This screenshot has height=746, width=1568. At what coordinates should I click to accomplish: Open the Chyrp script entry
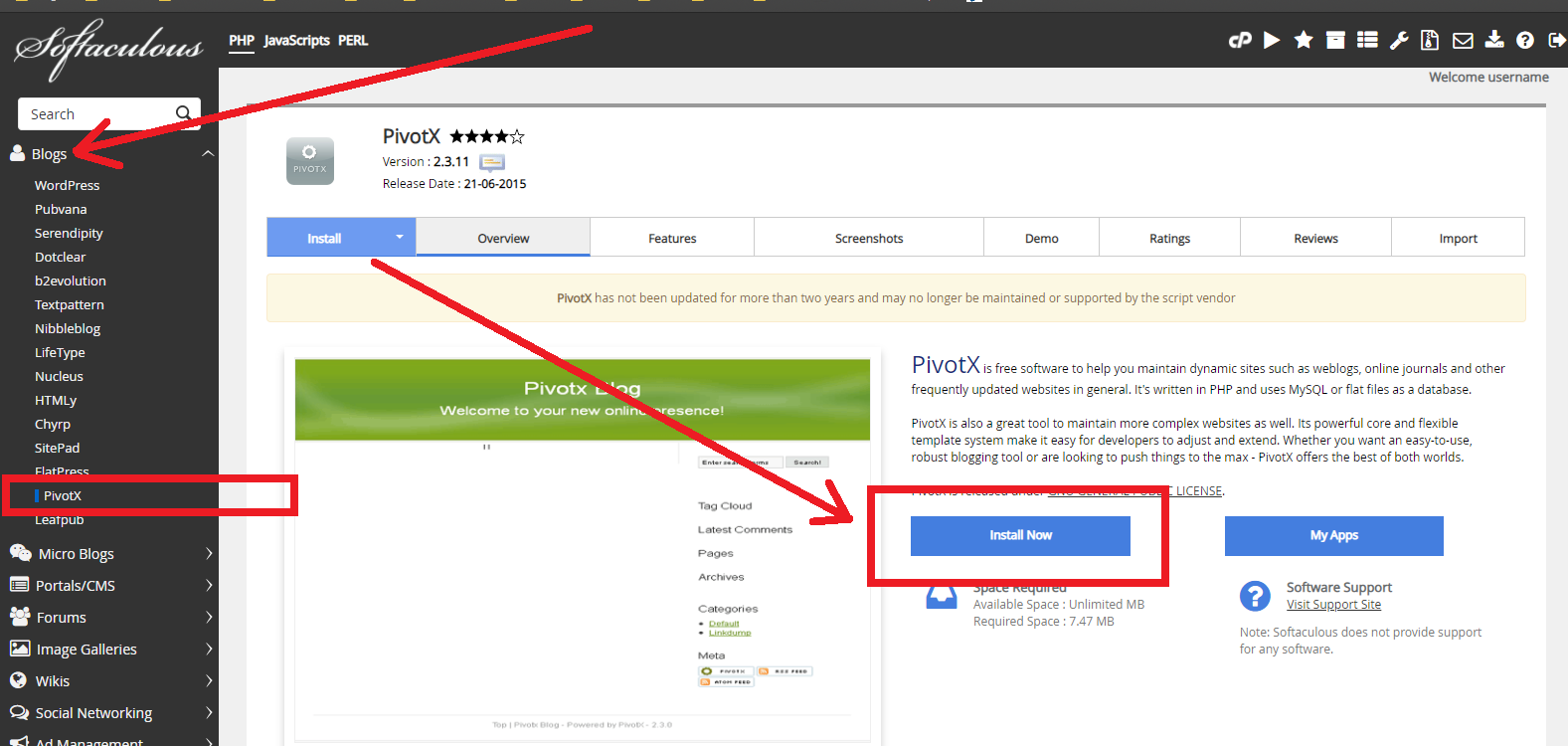coord(53,424)
